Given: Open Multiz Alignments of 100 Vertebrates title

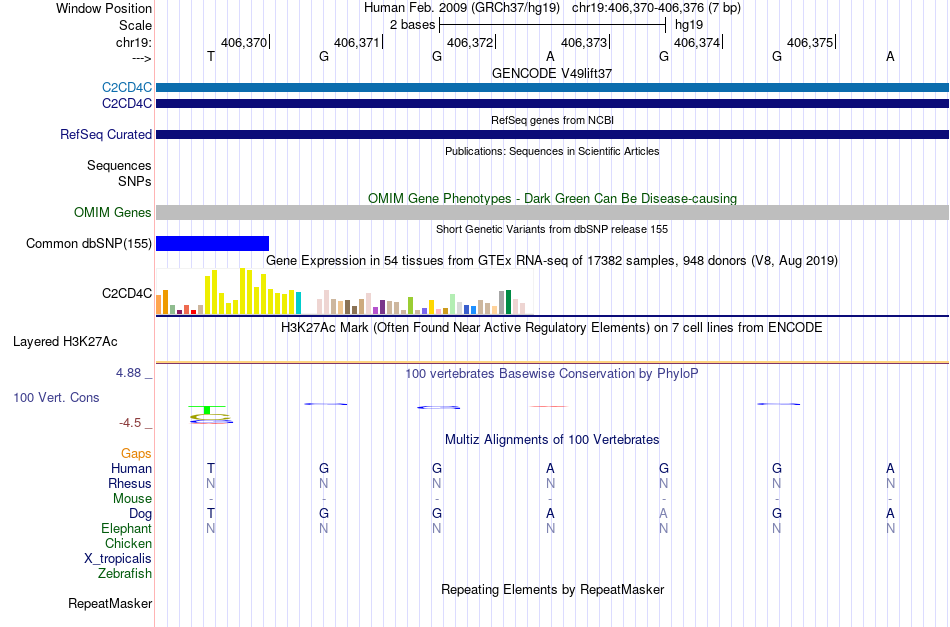Looking at the screenshot, I should point(552,439).
